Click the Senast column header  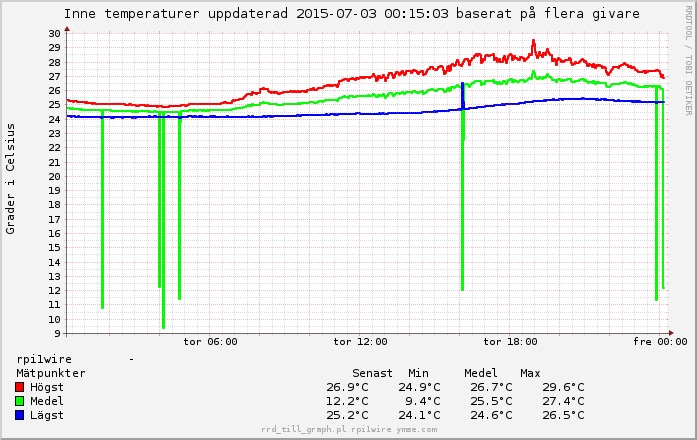click(372, 373)
